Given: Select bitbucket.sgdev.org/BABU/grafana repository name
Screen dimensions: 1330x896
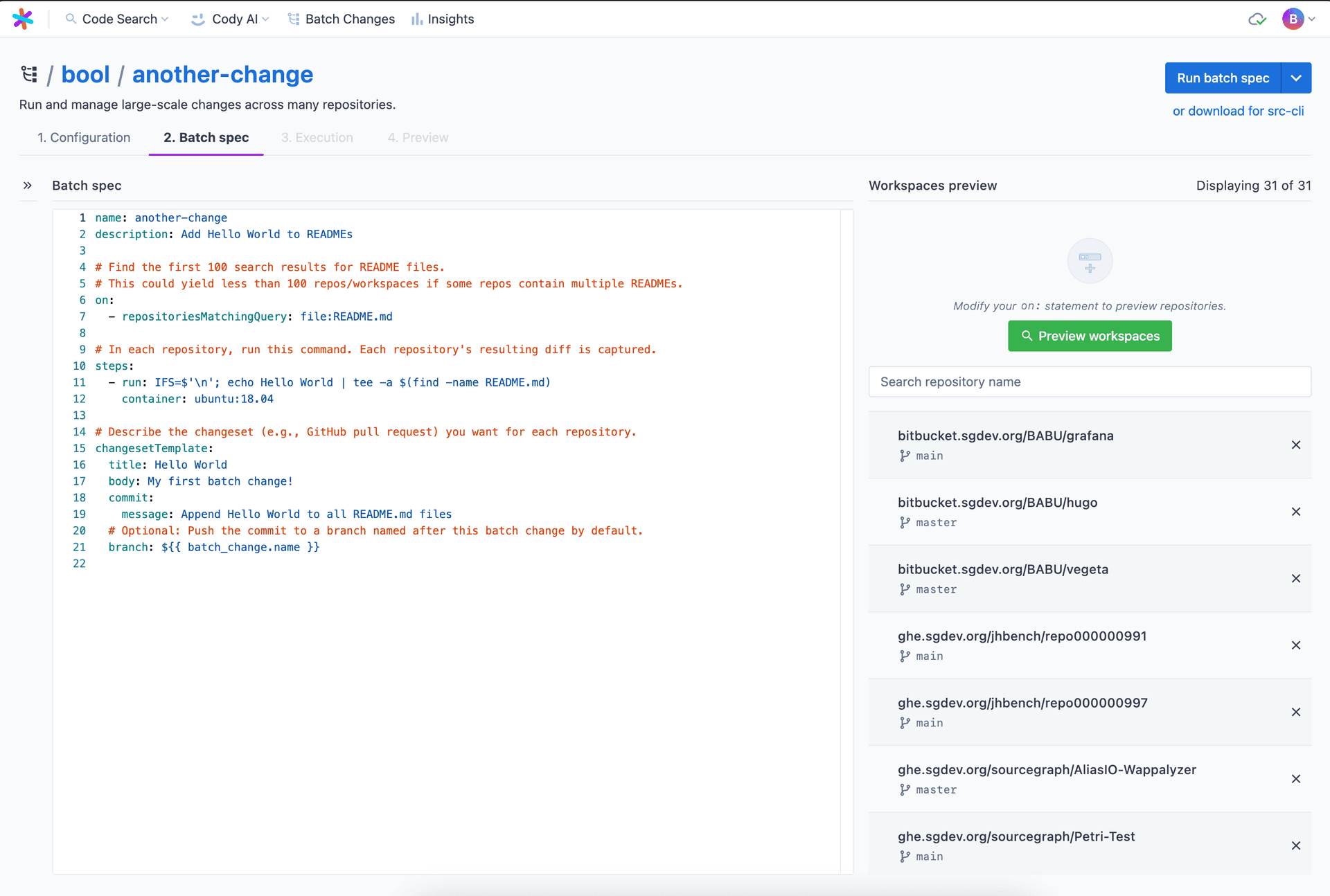Looking at the screenshot, I should (1005, 436).
